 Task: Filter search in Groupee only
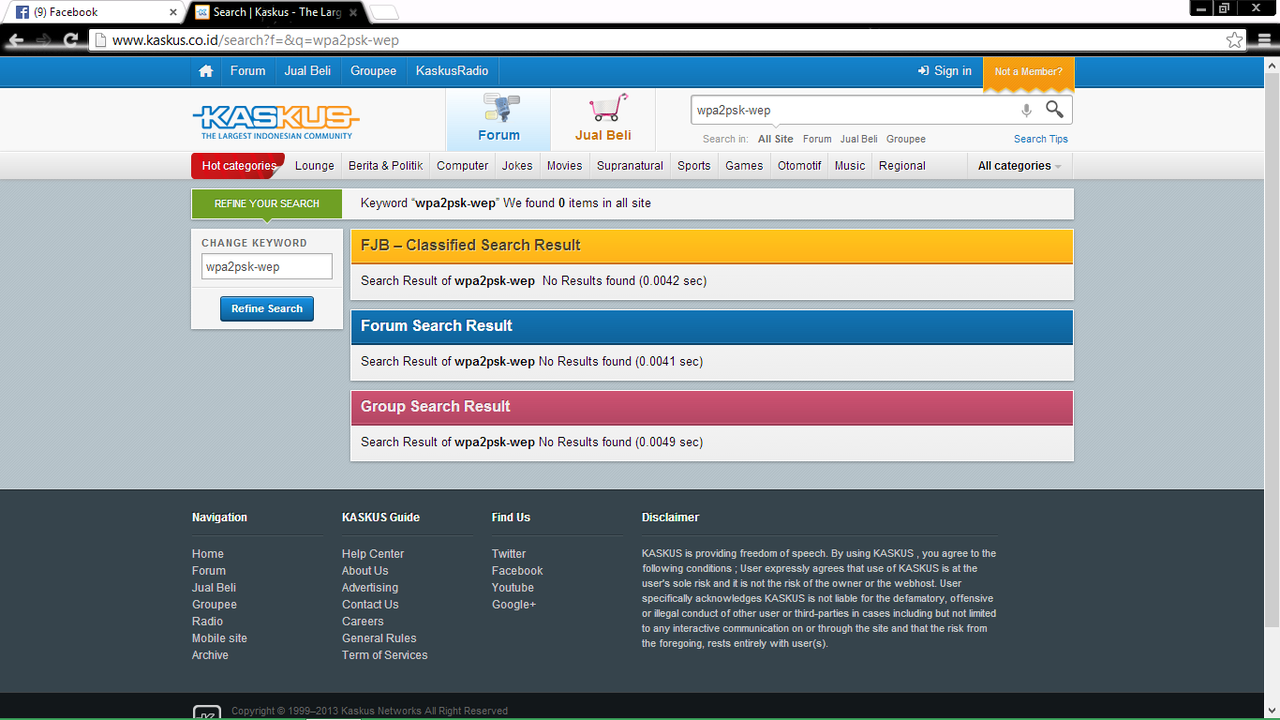(906, 139)
